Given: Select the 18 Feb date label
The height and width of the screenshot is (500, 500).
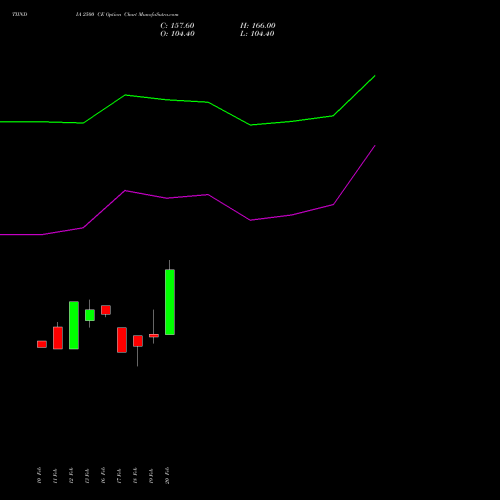Looking at the screenshot, I should [x=135, y=475].
